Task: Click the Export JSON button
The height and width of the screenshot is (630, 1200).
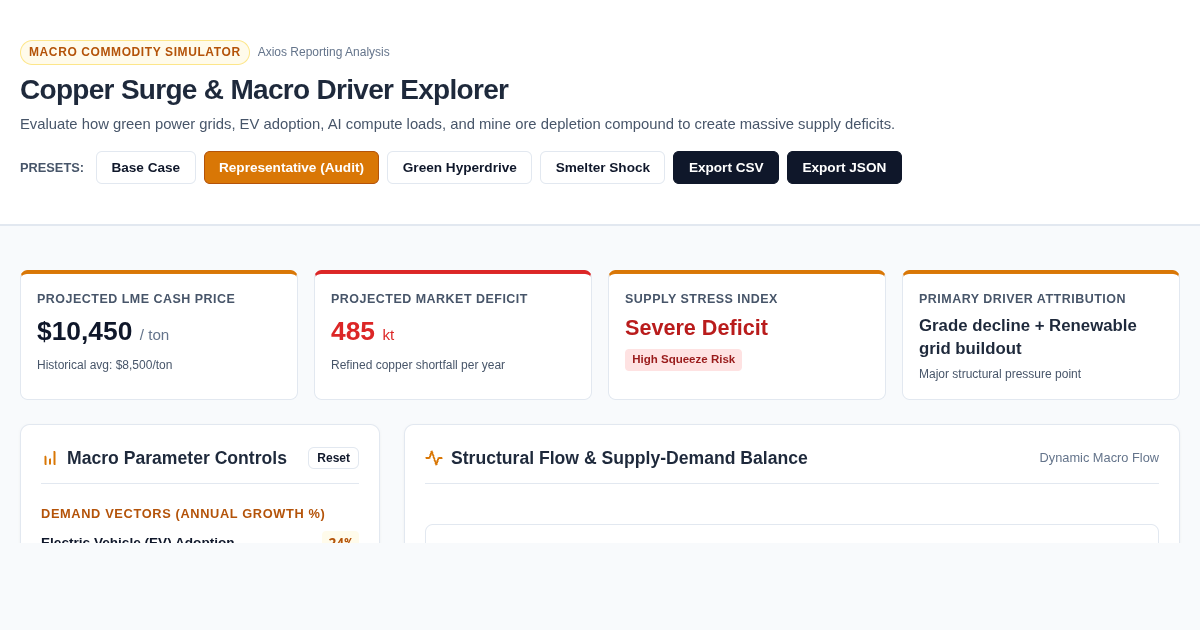Action: point(844,167)
